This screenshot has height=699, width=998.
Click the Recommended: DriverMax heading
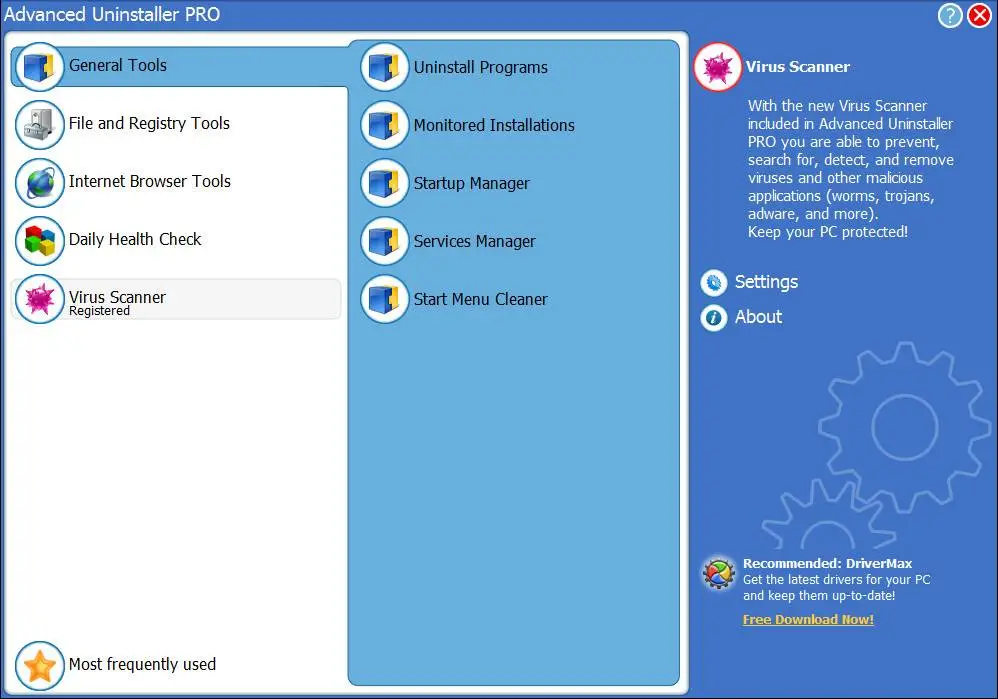827,563
